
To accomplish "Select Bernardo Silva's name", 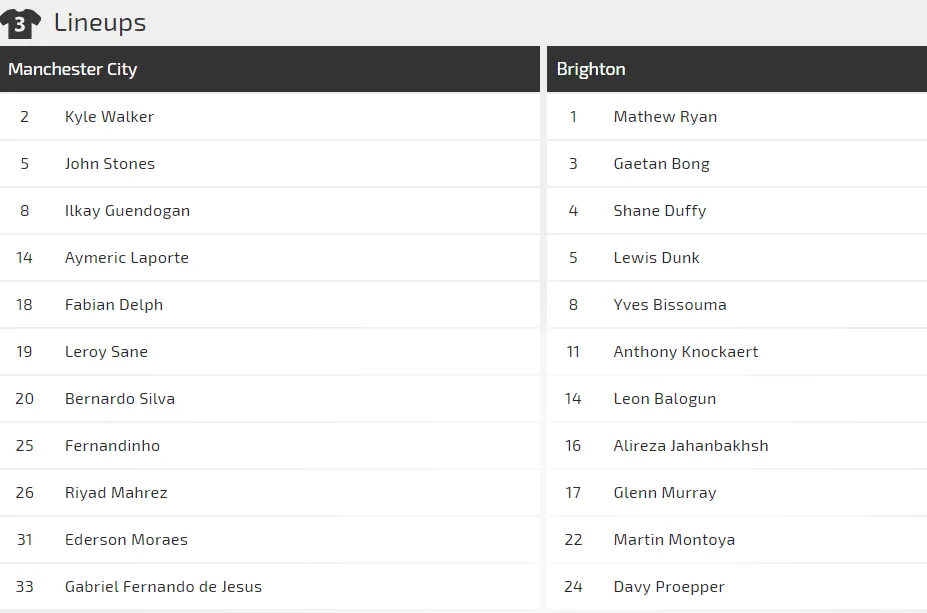I will (120, 399).
